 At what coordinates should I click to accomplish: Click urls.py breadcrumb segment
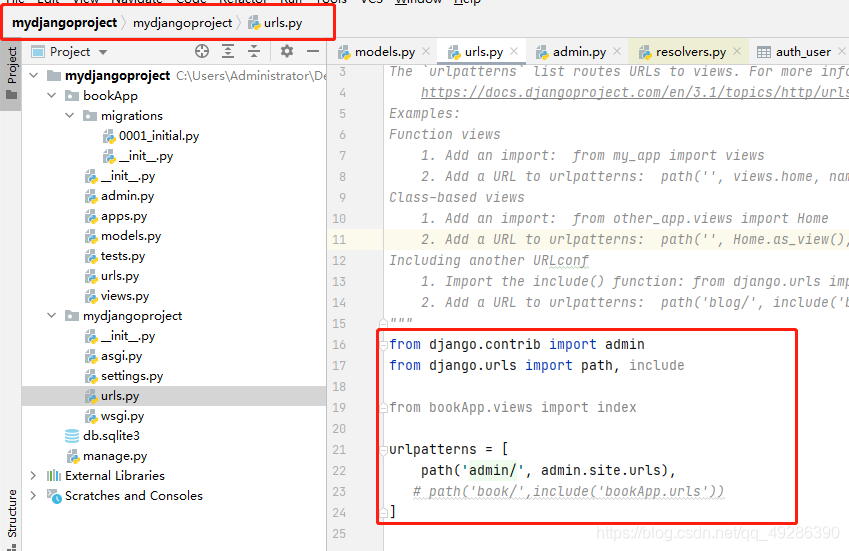click(276, 23)
